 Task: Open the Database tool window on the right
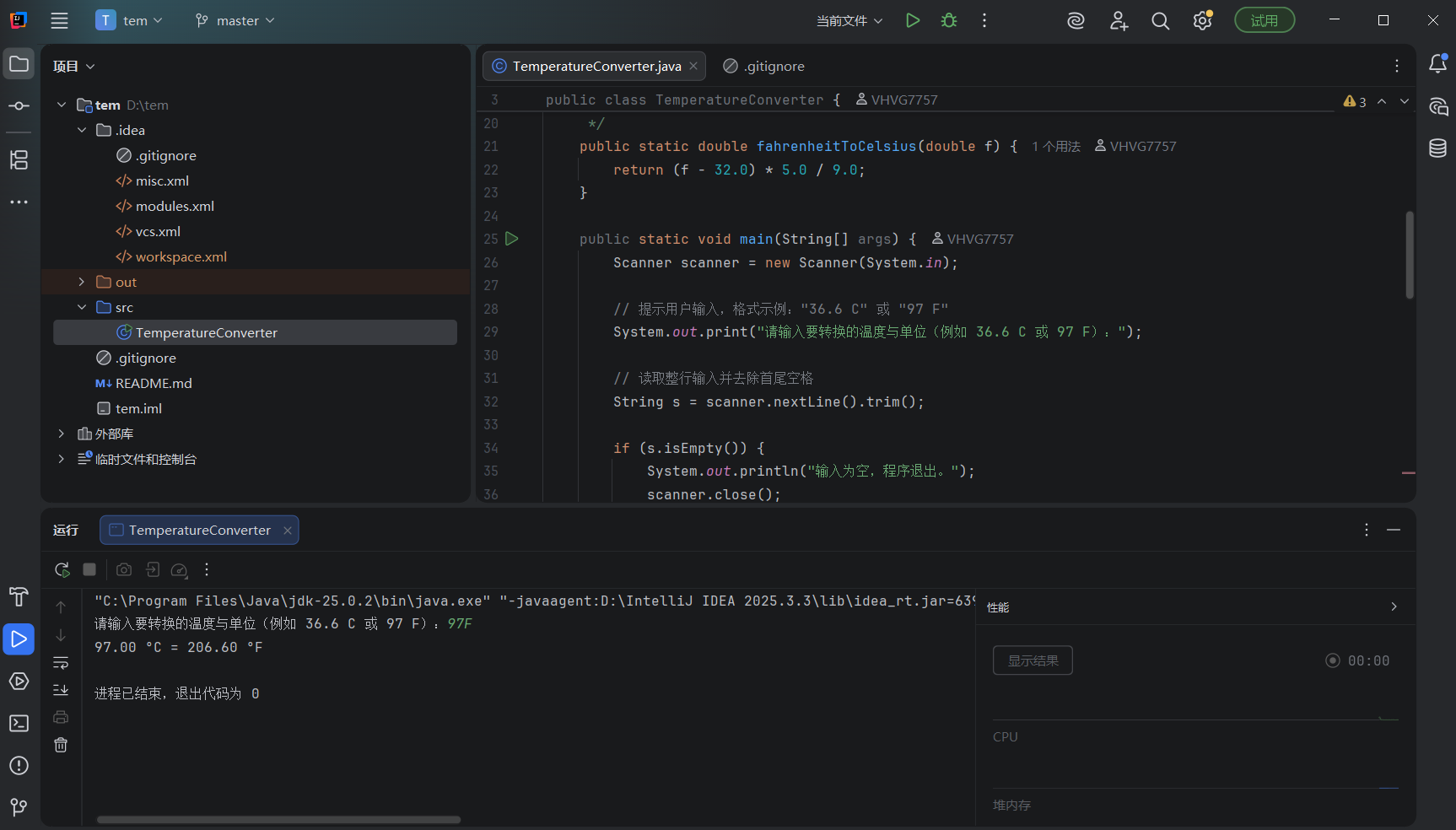pyautogui.click(x=1437, y=148)
